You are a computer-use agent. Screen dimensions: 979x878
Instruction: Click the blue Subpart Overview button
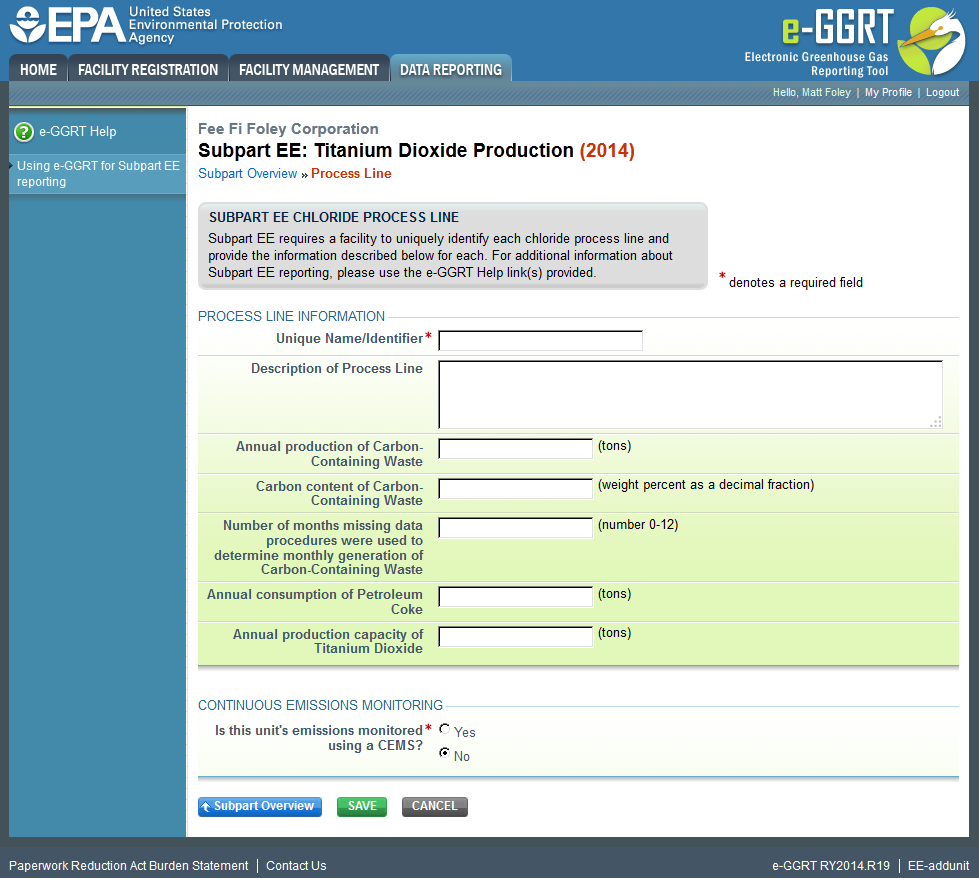point(260,806)
